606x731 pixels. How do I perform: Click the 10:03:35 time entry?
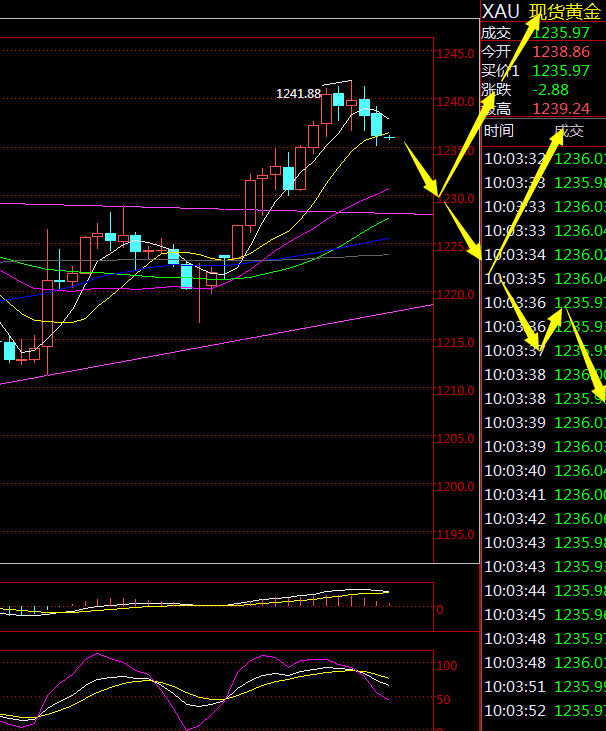click(x=515, y=279)
